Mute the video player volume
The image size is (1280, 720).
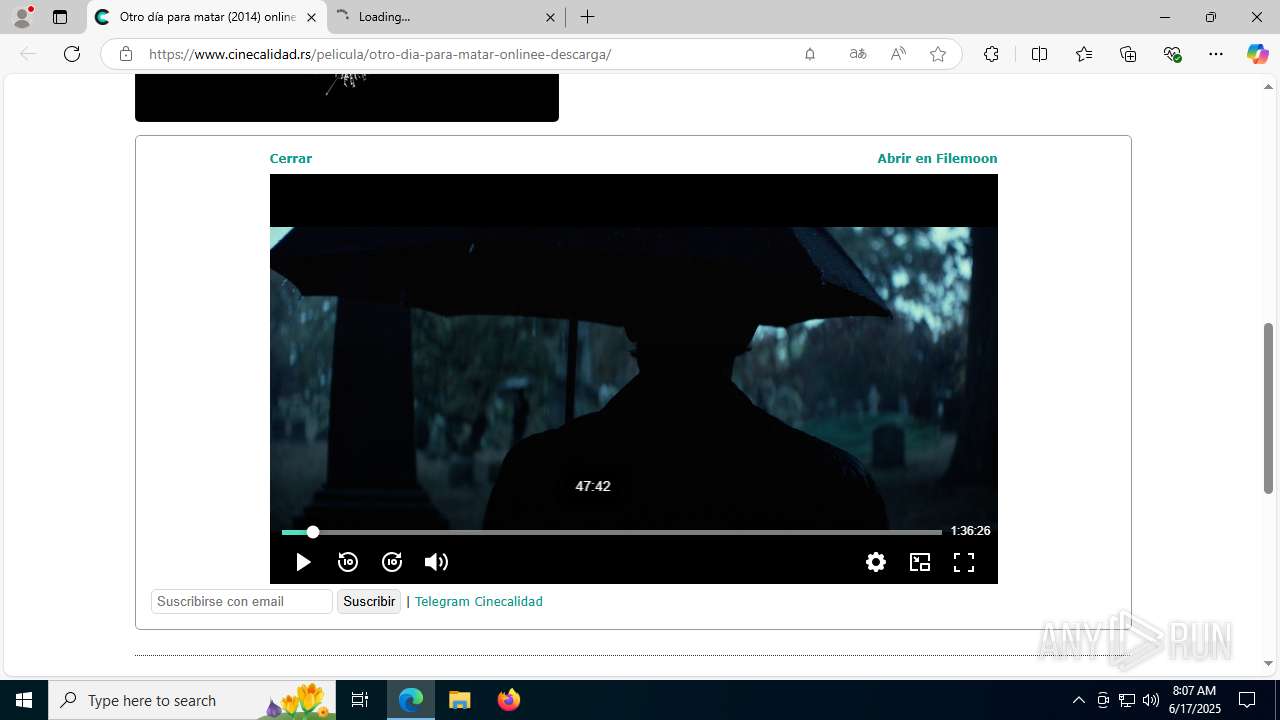click(x=436, y=562)
